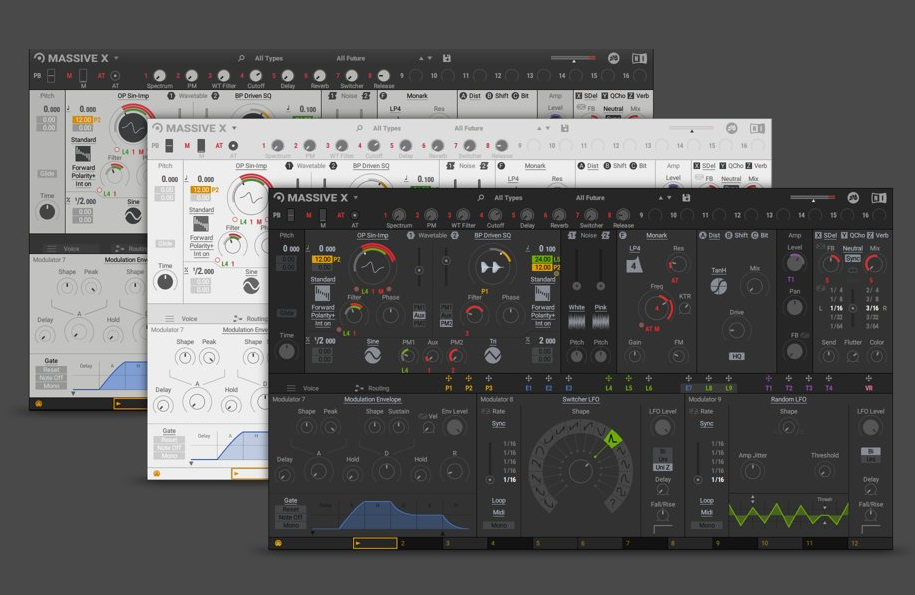Click the NI logo icon in the dark window header
Image resolution: width=915 pixels, height=595 pixels.
(x=853, y=198)
